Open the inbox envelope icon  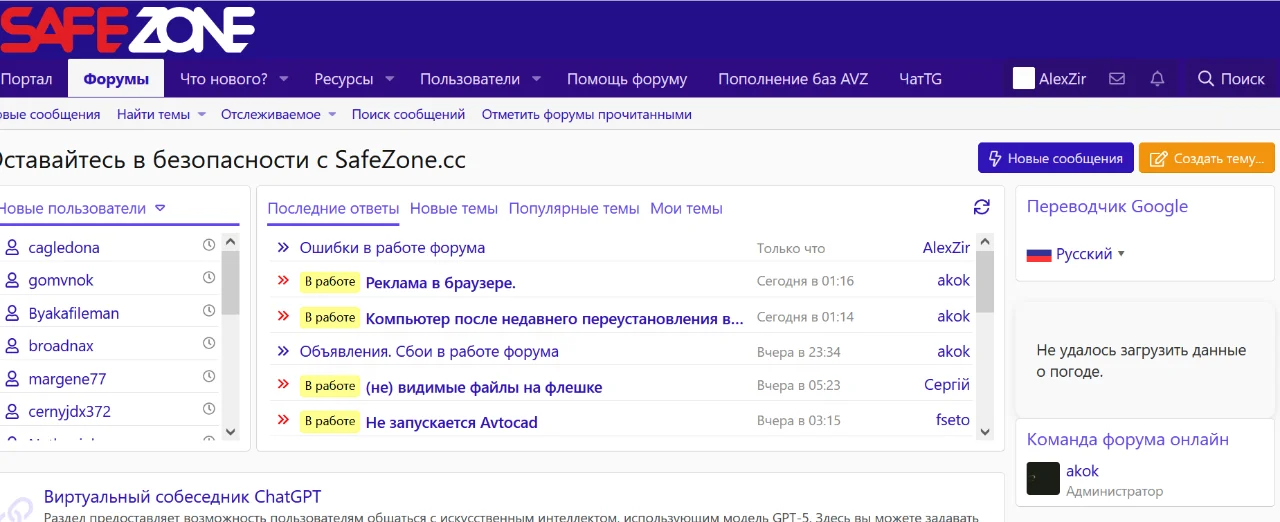(x=1117, y=79)
